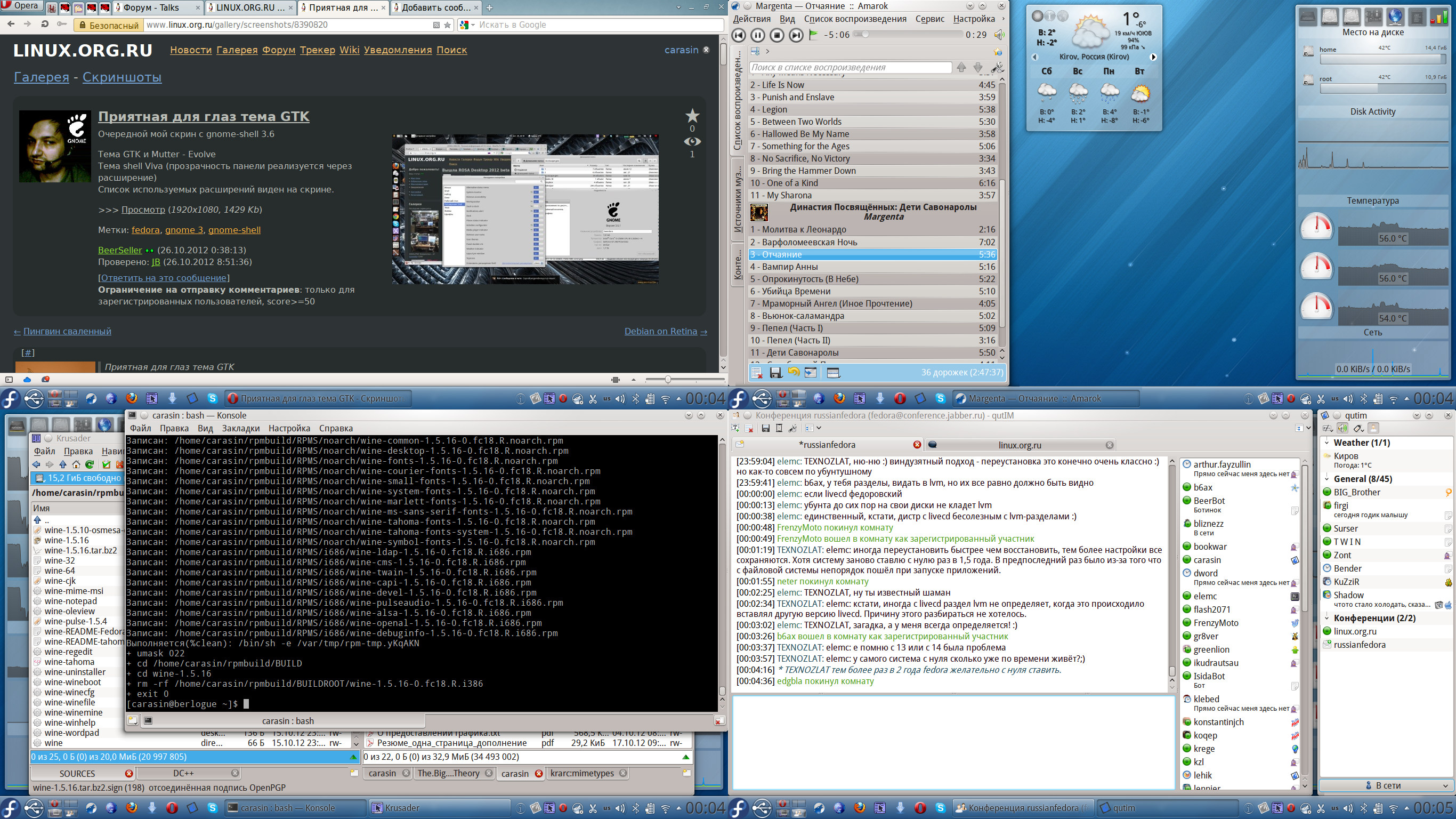This screenshot has width=1456, height=819.
Task: Watch the topic using the eye icon
Action: [x=692, y=141]
